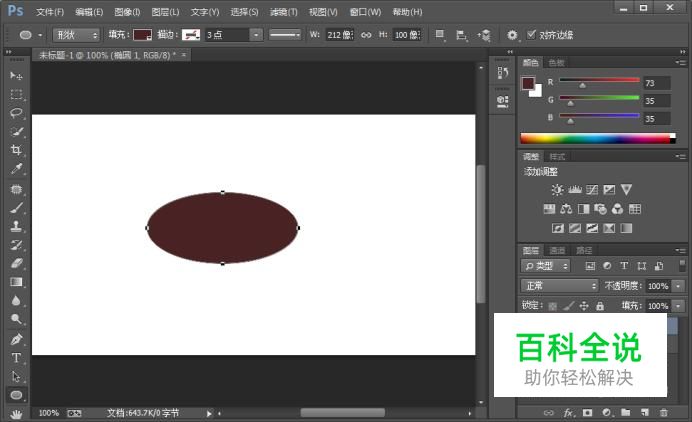Select the Pen tool
This screenshot has height=422, width=692.
pyautogui.click(x=16, y=339)
